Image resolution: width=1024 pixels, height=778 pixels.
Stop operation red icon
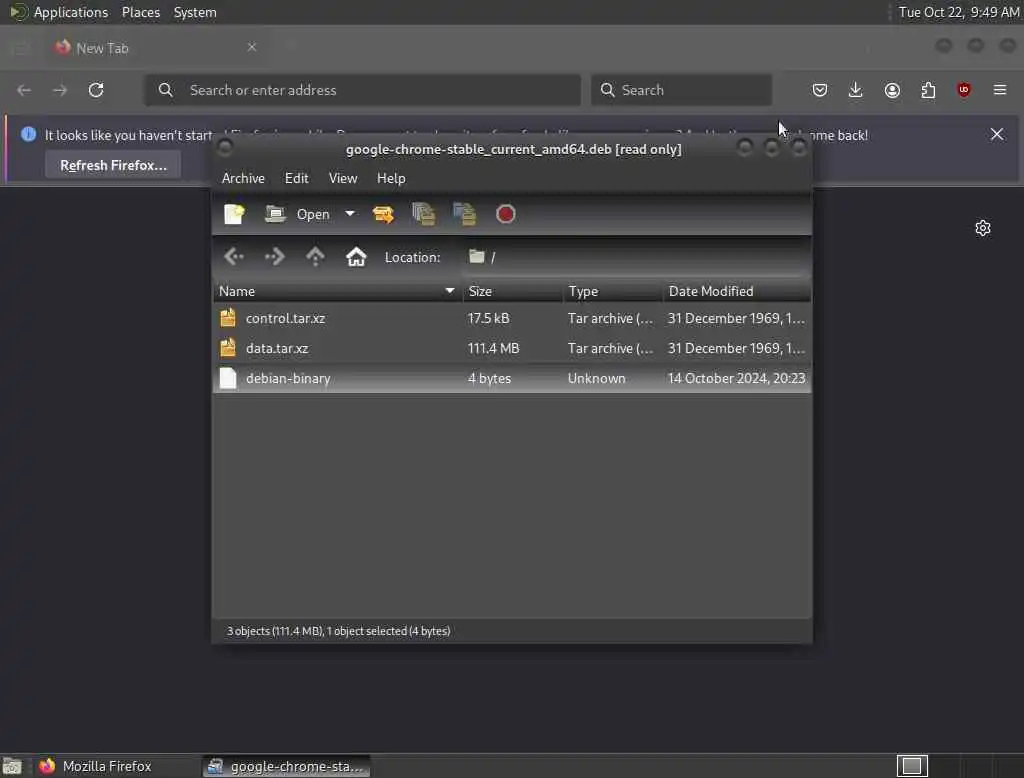click(x=505, y=214)
